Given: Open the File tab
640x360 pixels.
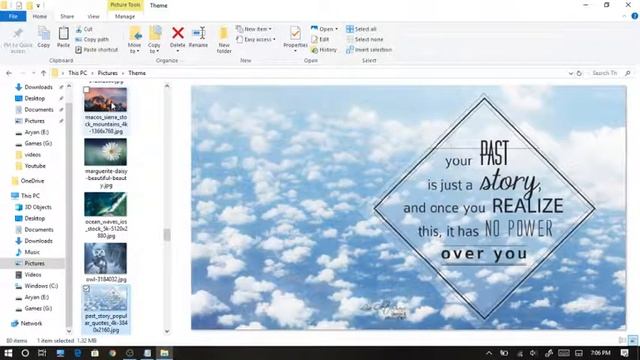Looking at the screenshot, I should [x=13, y=16].
